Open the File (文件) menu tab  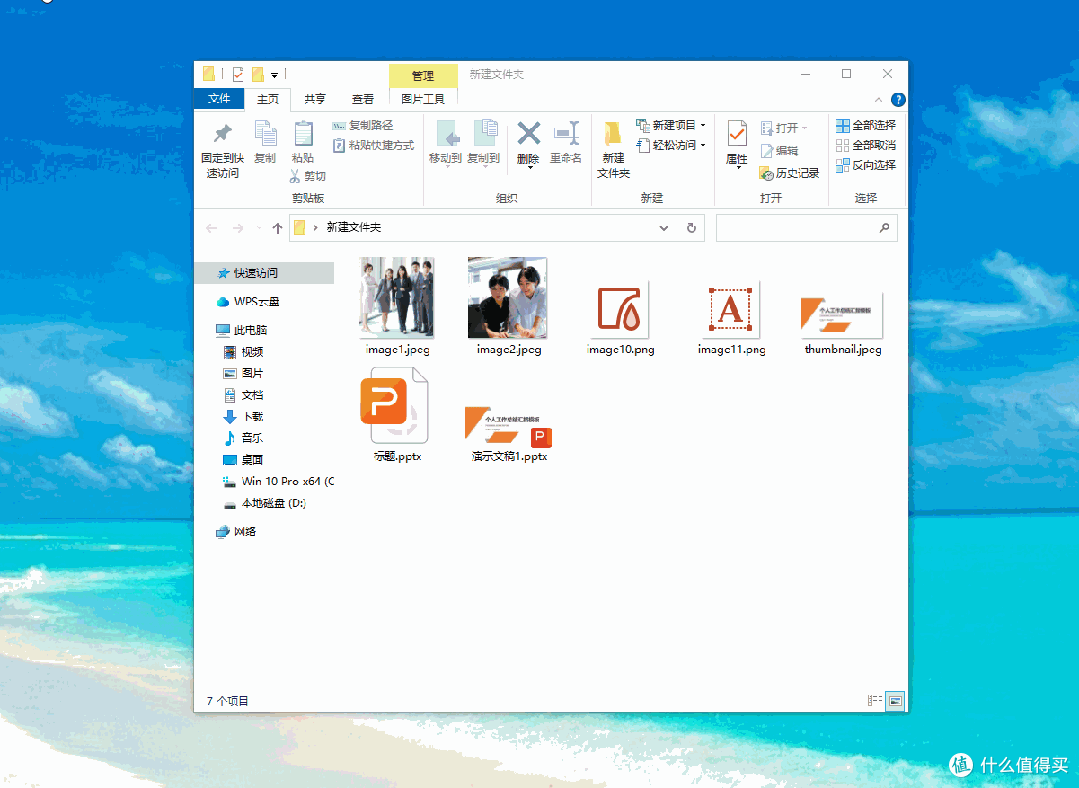219,98
